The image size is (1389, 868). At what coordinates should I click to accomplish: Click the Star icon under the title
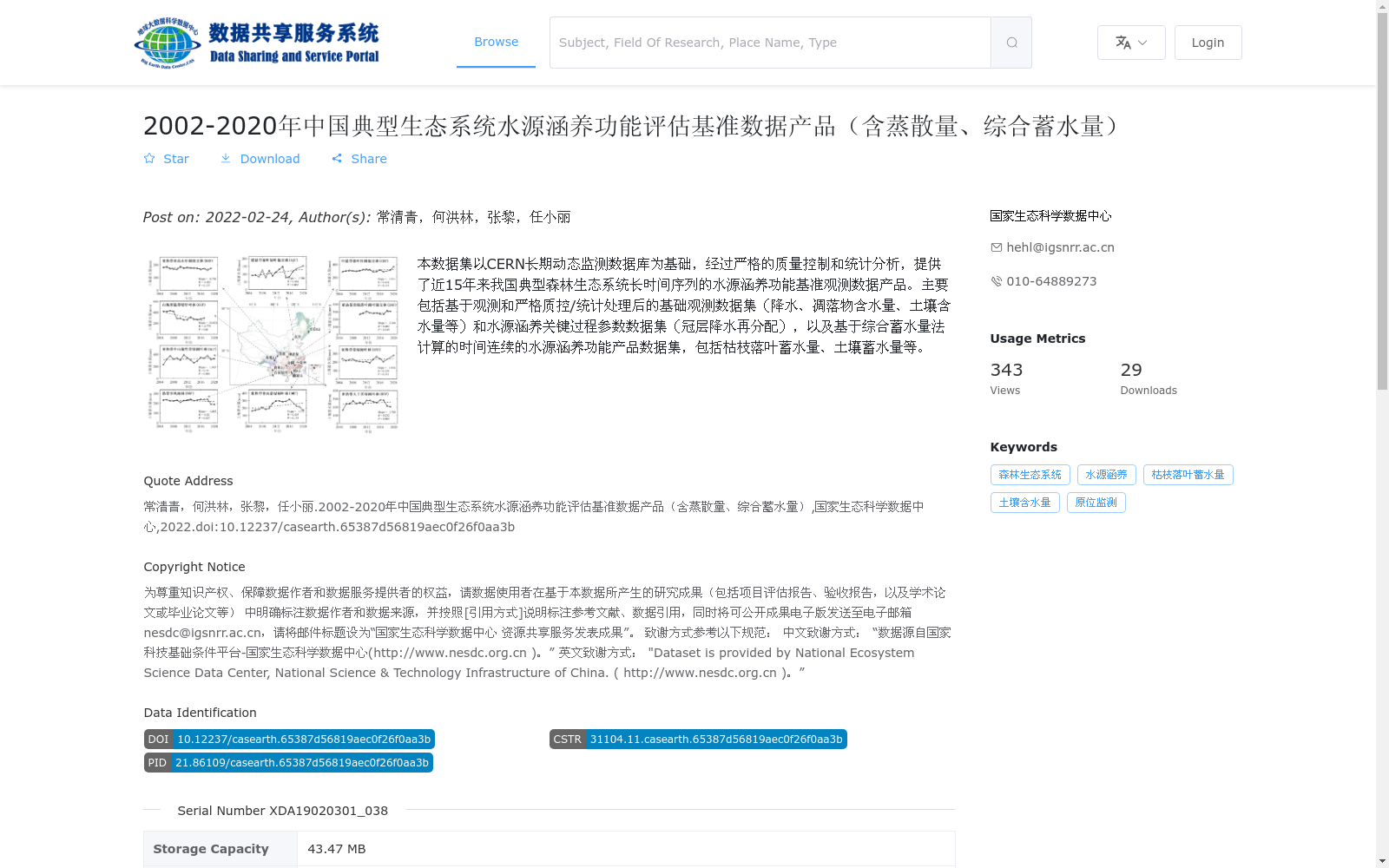pyautogui.click(x=149, y=158)
